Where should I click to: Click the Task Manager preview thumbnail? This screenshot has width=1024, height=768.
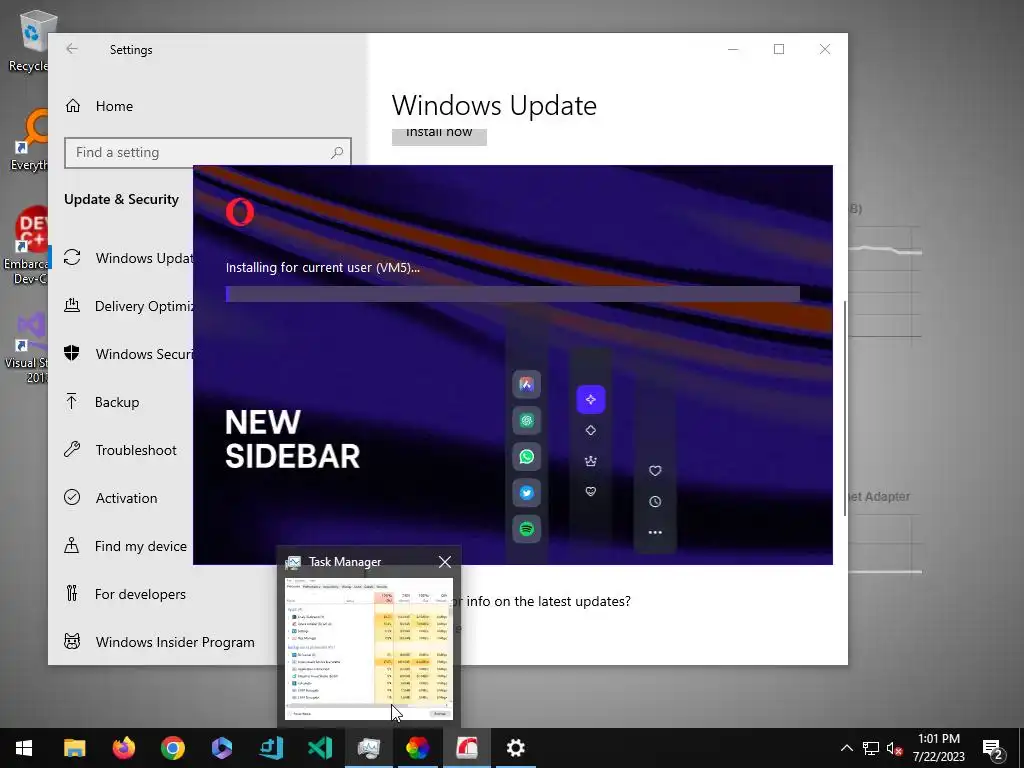coord(369,648)
